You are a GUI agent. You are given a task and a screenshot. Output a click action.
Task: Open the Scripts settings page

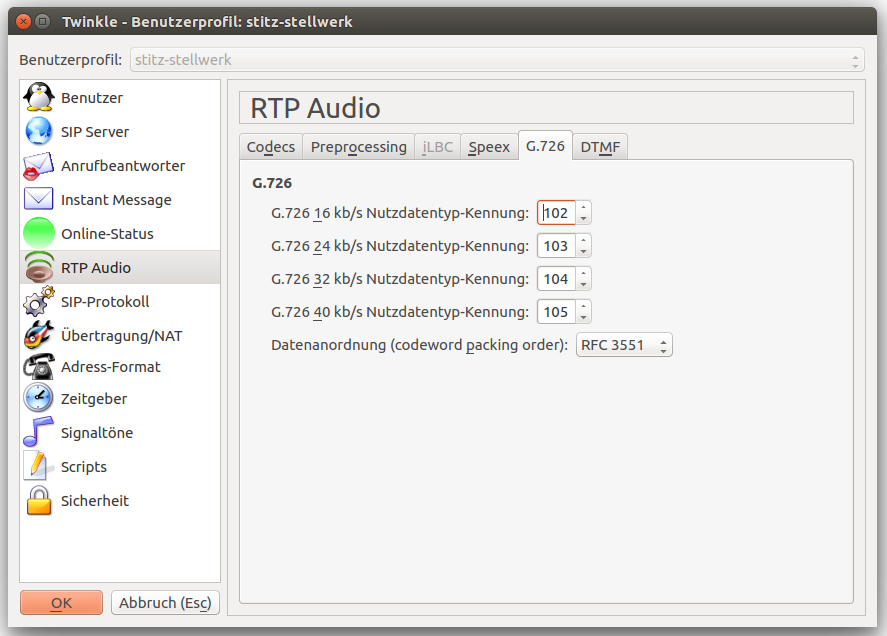120,466
